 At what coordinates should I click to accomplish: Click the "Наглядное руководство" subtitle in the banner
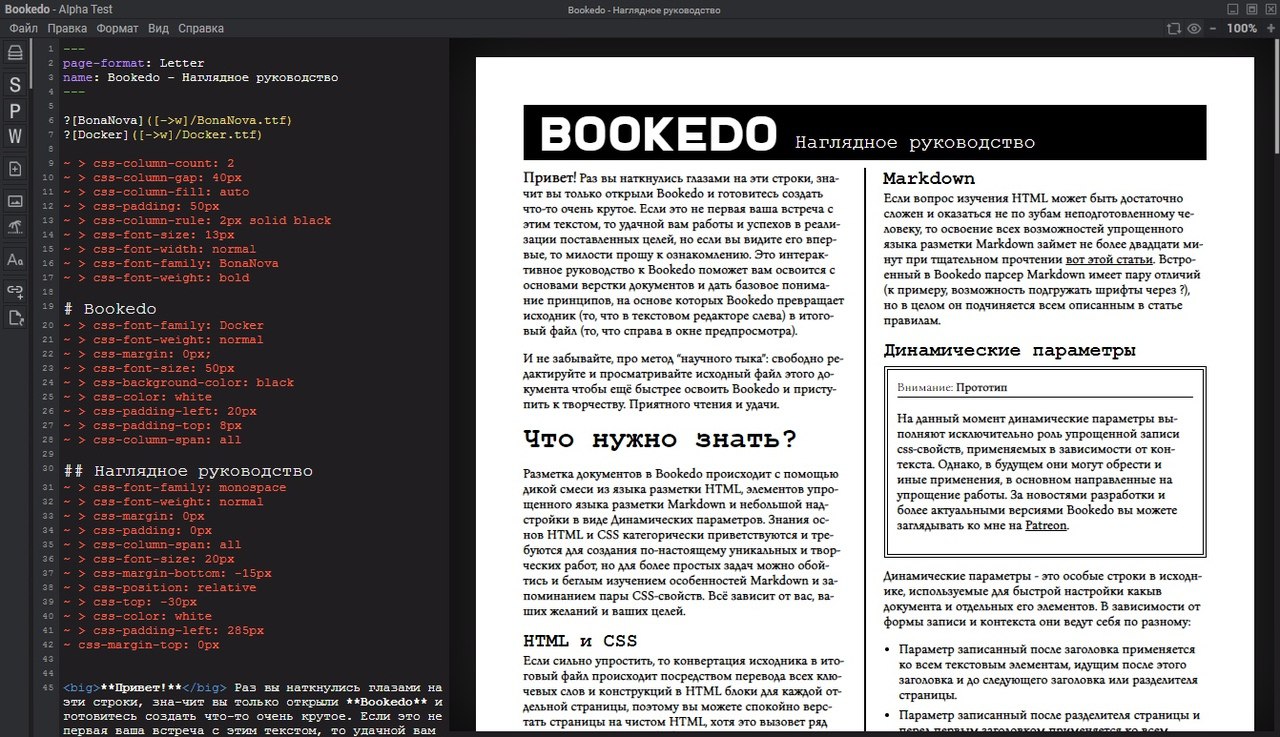tap(914, 143)
